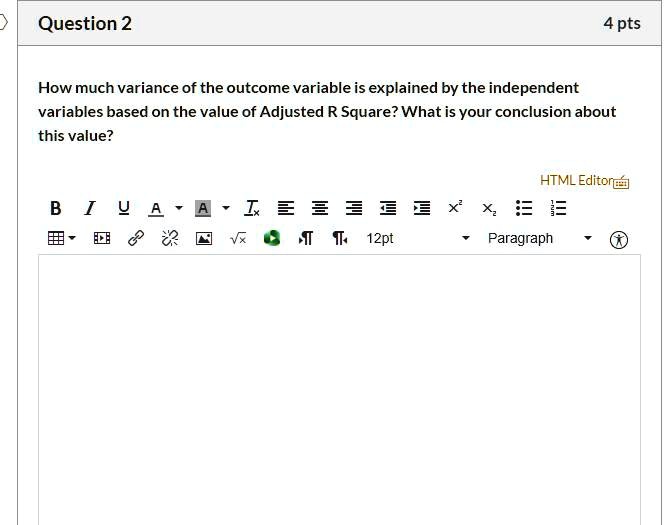Switch to HTML Editor view

click(x=584, y=181)
